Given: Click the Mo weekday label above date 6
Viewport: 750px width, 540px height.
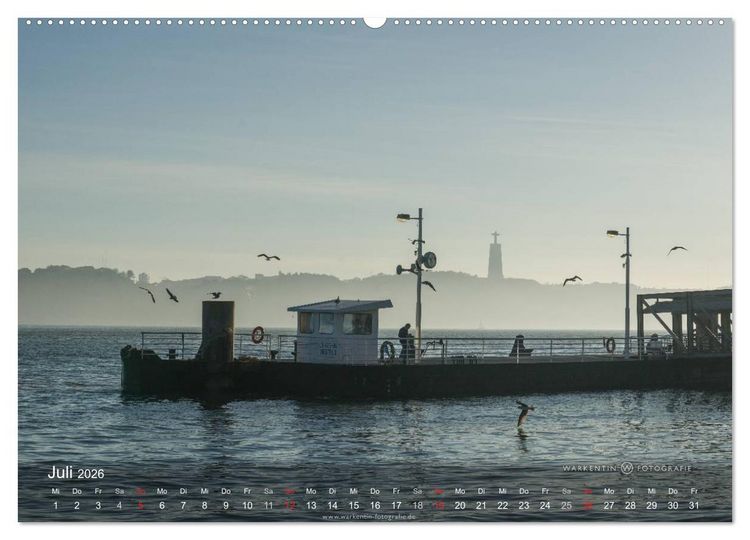Looking at the screenshot, I should (162, 491).
